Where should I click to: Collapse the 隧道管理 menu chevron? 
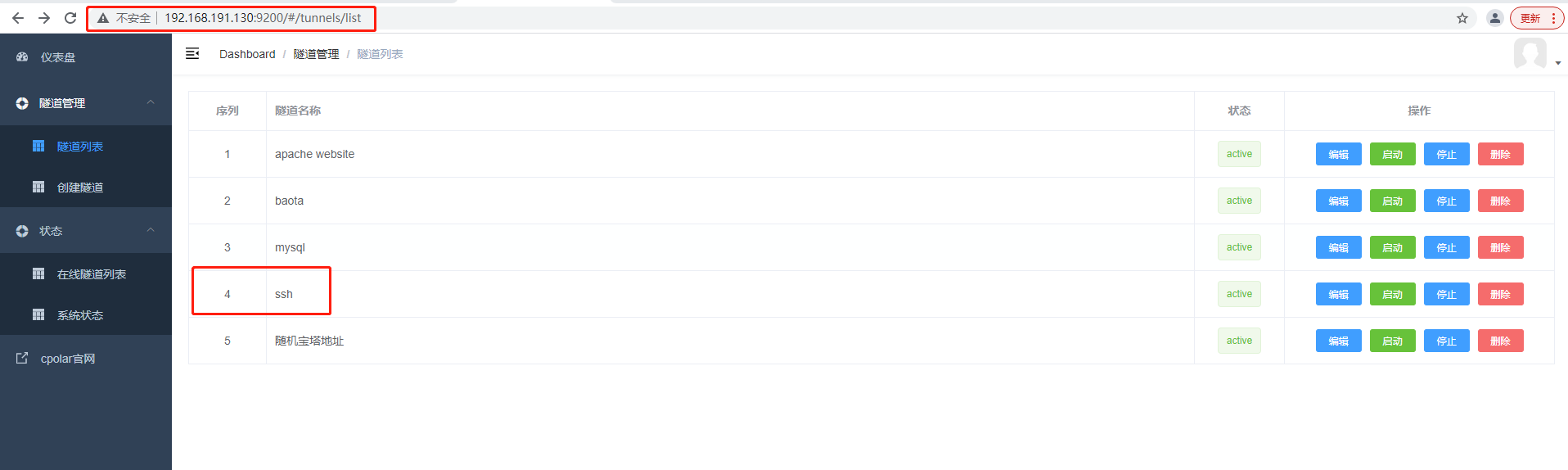tap(151, 102)
